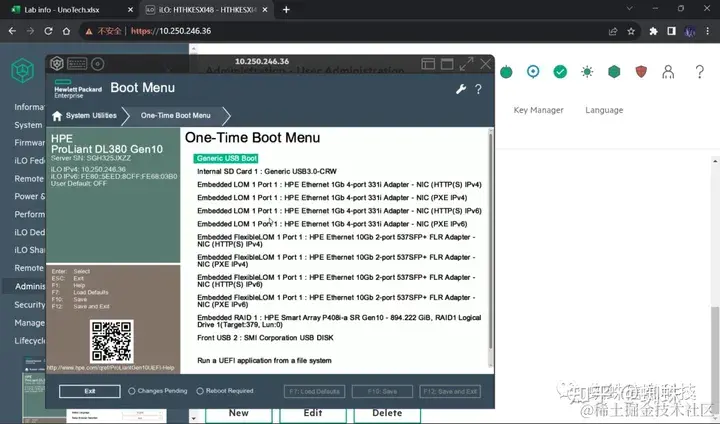Reload the browser page

click(x=48, y=31)
